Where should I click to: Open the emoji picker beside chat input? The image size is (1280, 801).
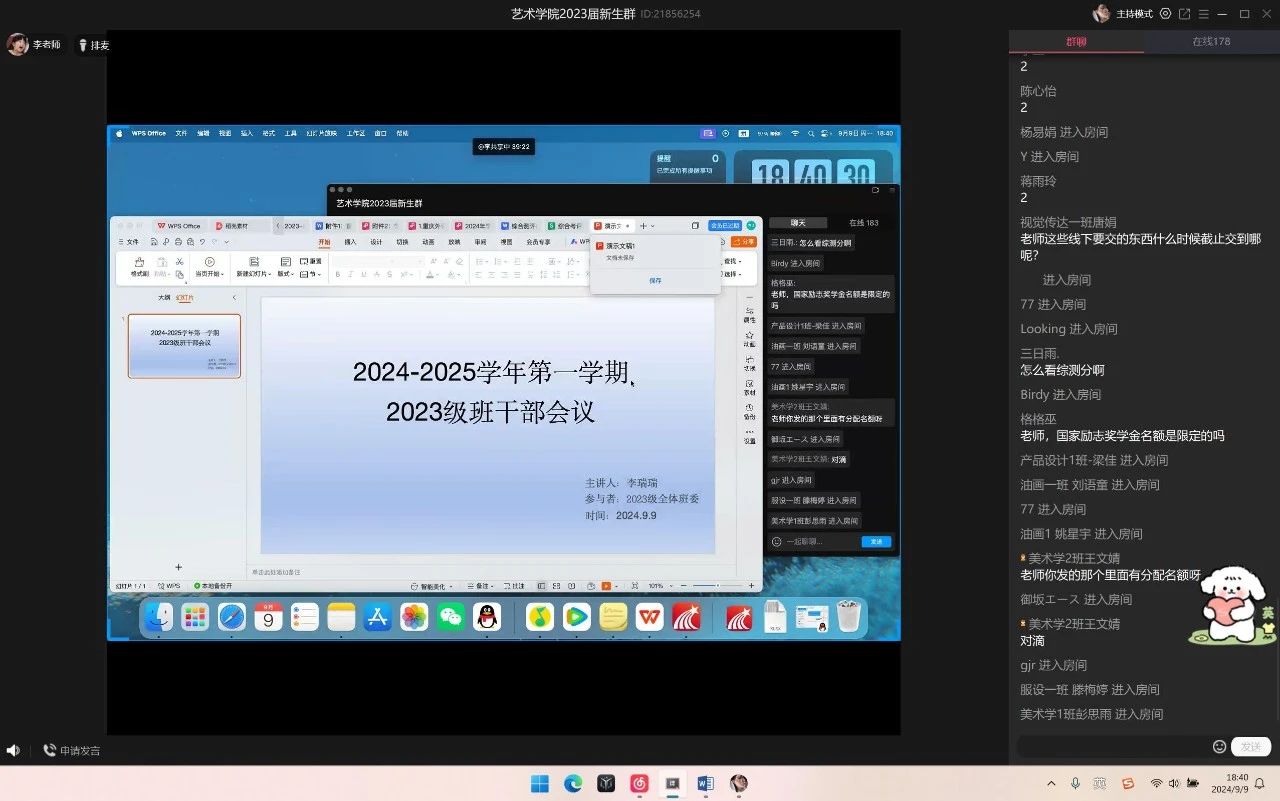[1219, 746]
